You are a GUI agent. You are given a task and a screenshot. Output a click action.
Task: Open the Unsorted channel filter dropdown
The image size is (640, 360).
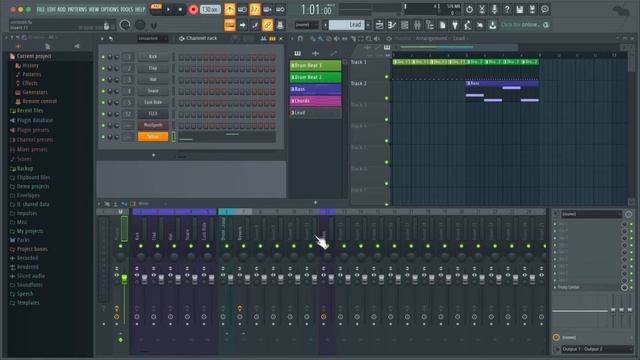pyautogui.click(x=152, y=38)
